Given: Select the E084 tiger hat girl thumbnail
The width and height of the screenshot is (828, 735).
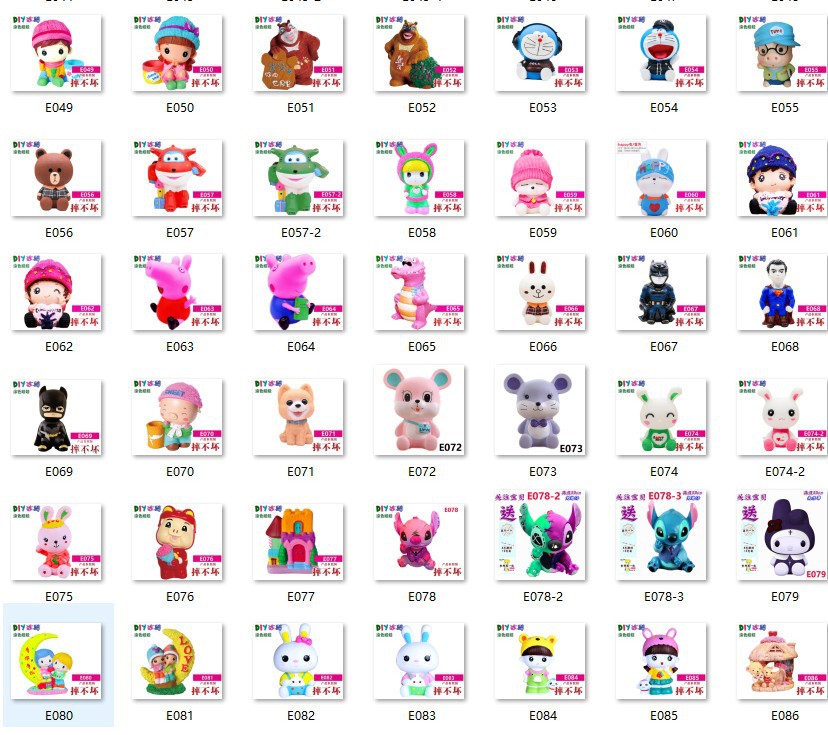Looking at the screenshot, I should (540, 661).
